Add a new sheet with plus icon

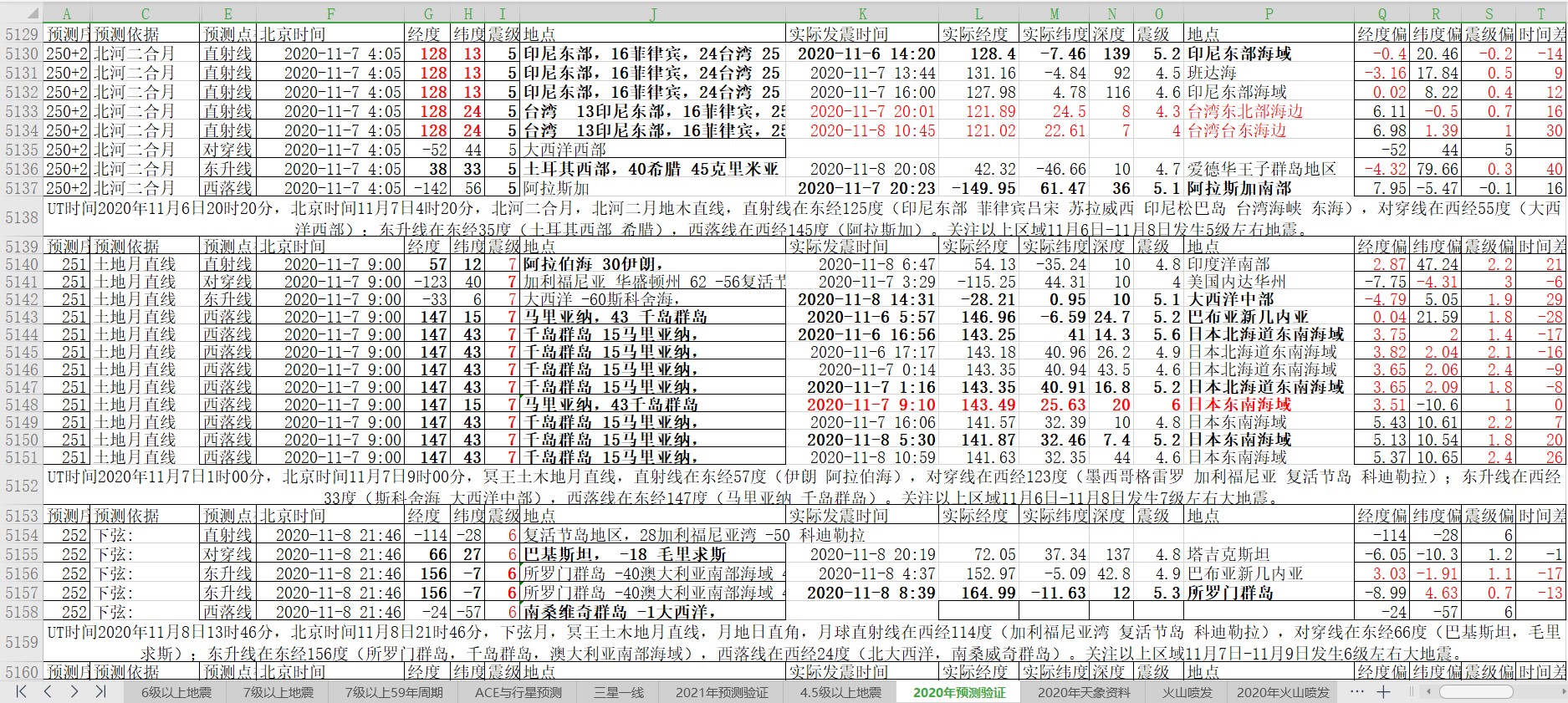1383,692
